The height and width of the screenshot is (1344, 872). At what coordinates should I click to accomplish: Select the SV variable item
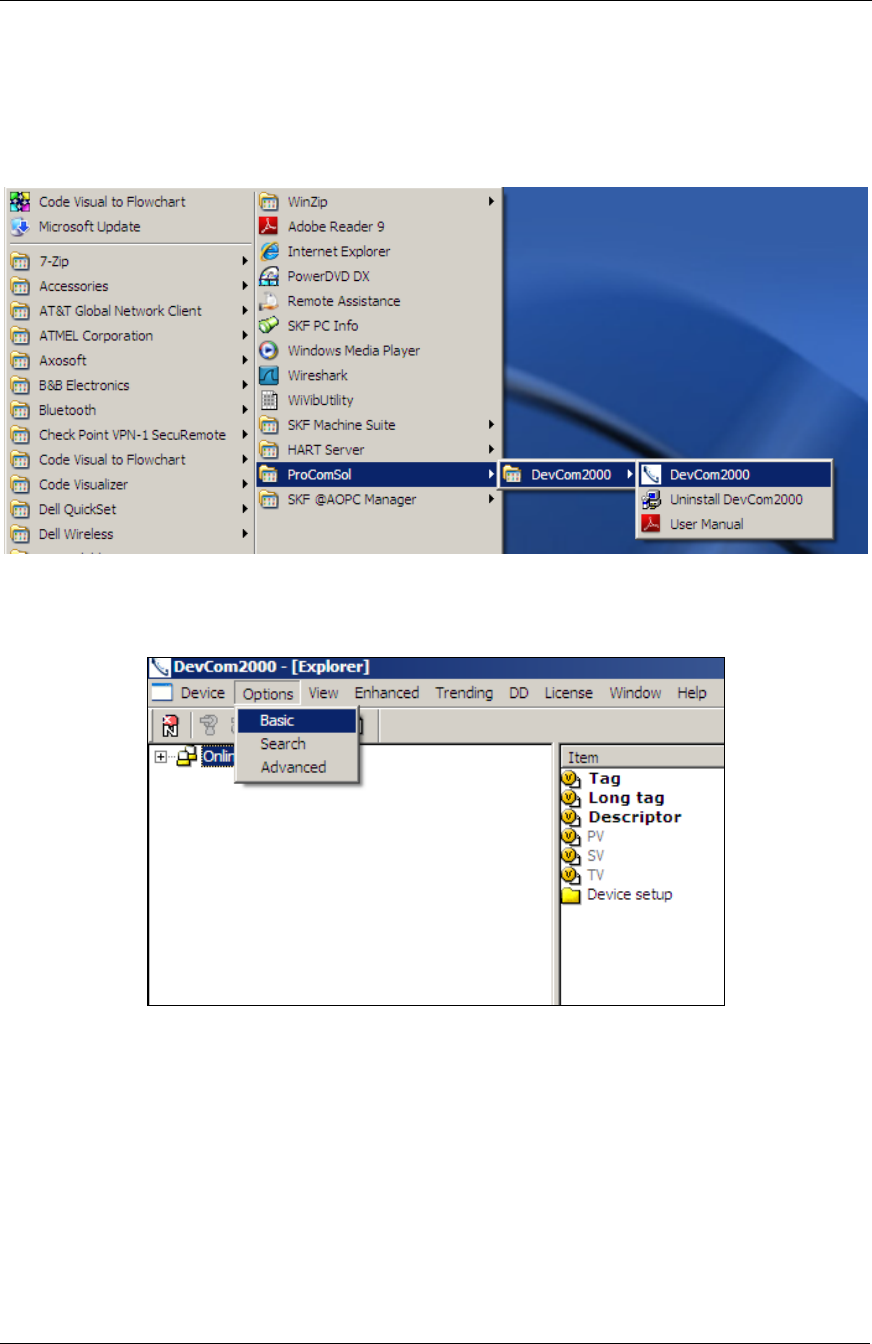click(584, 856)
